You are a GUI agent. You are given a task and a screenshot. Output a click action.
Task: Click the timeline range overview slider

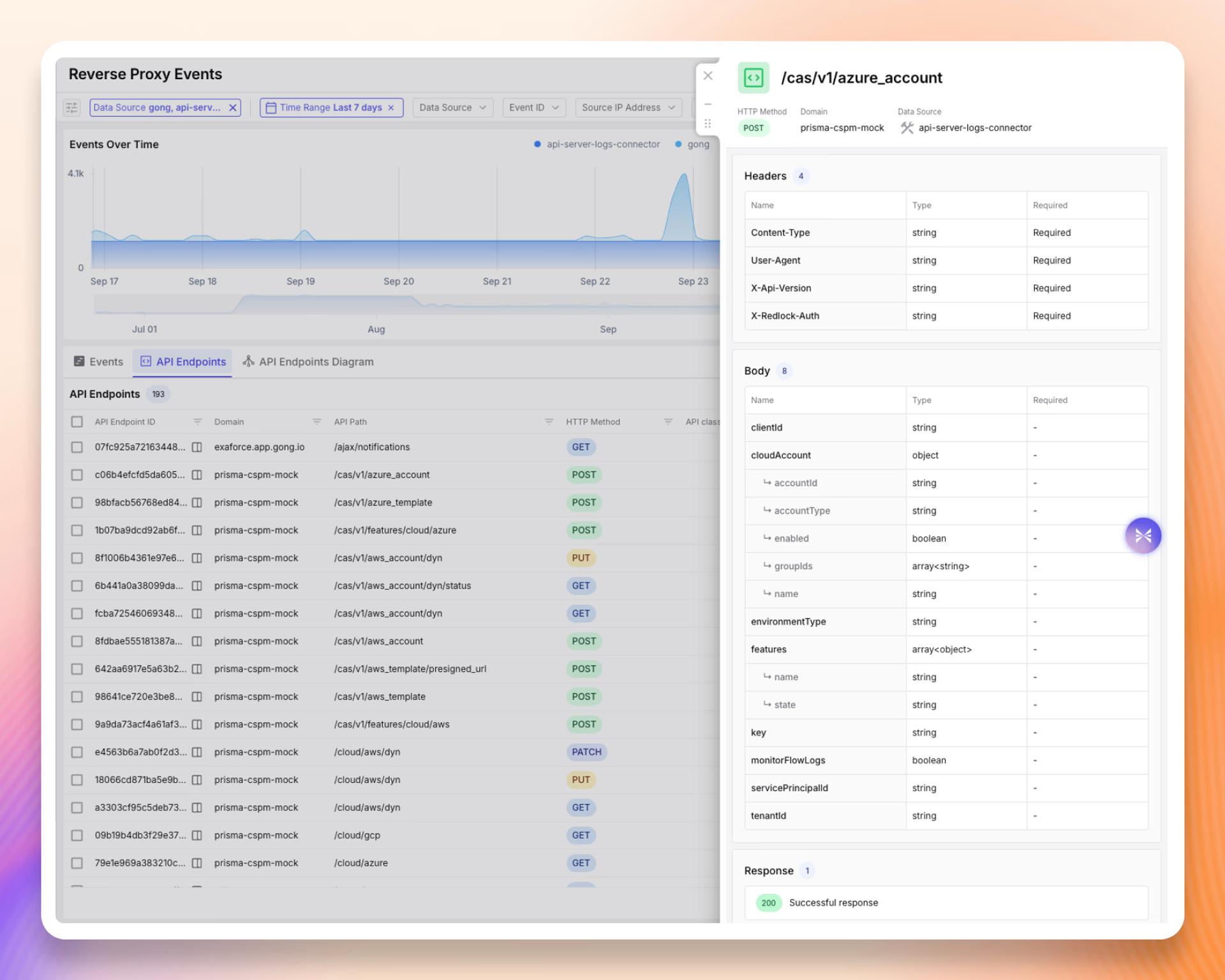(406, 305)
